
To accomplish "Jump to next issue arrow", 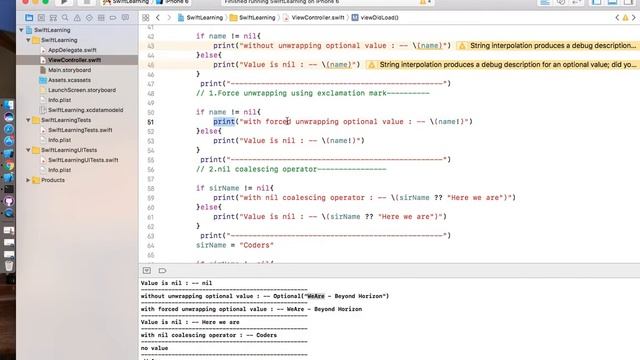I will (634, 18).
